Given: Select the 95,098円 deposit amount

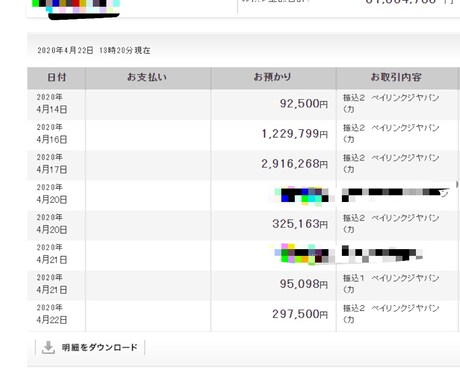Looking at the screenshot, I should (x=304, y=284).
